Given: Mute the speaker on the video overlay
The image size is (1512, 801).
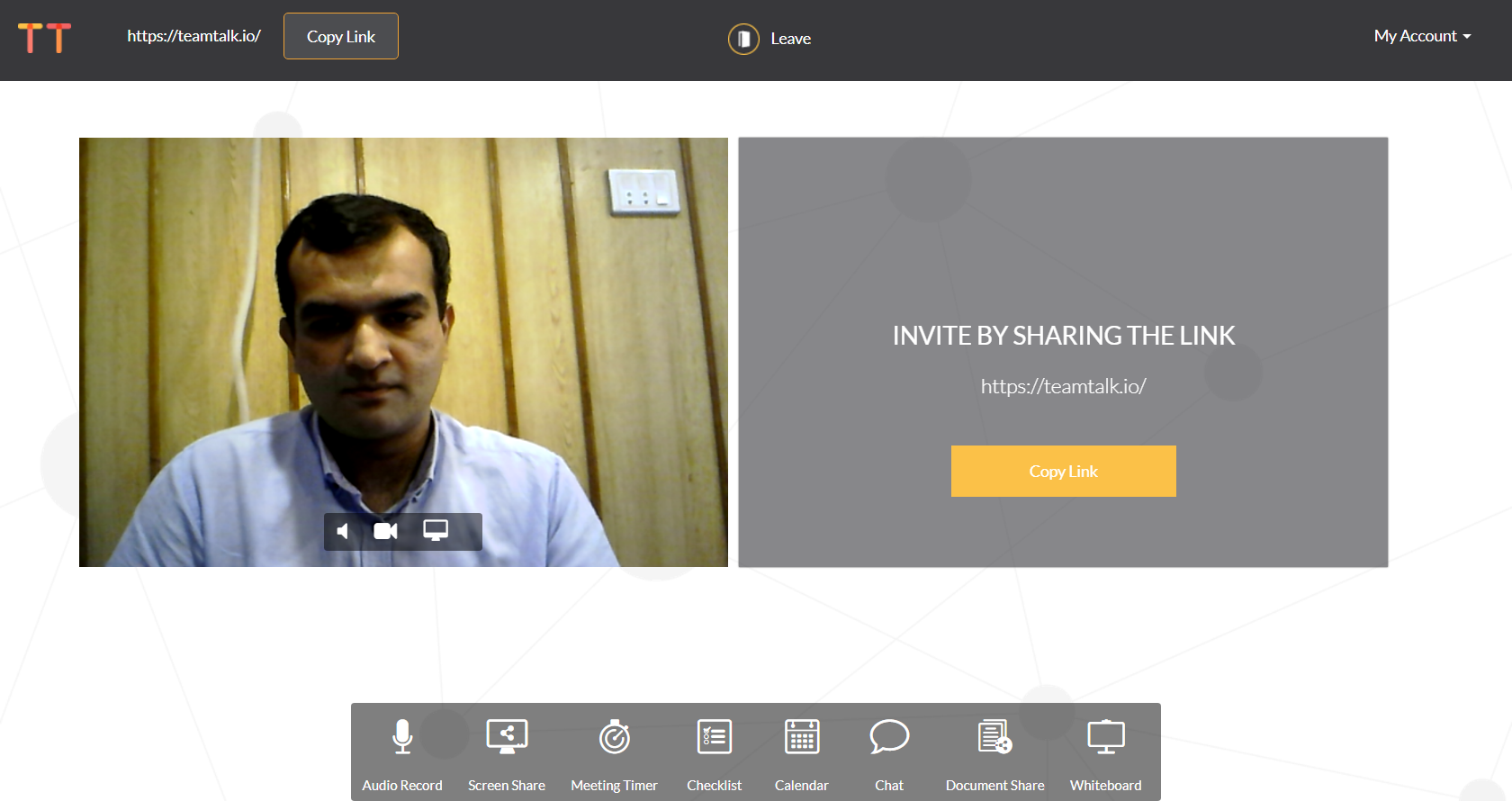Looking at the screenshot, I should pyautogui.click(x=343, y=531).
